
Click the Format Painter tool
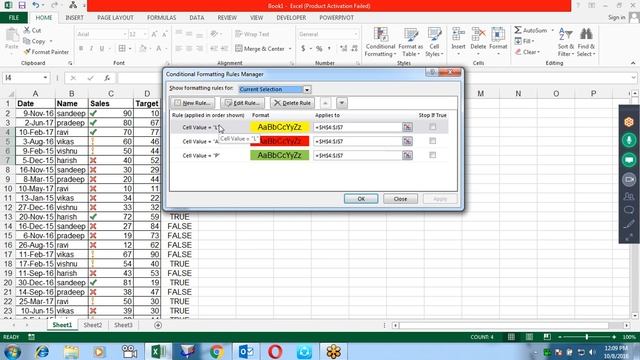click(x=46, y=52)
